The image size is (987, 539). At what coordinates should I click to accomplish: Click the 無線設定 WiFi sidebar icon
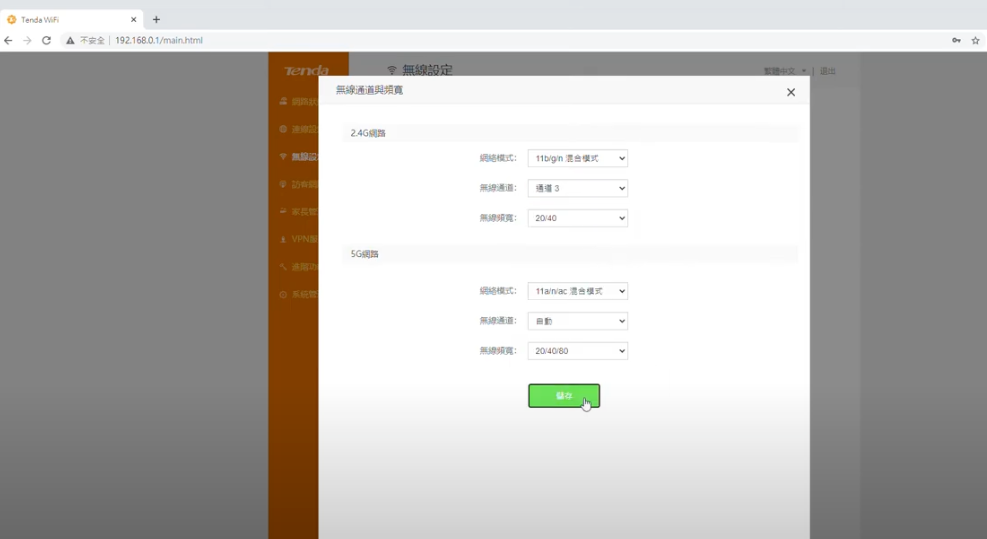coord(283,157)
